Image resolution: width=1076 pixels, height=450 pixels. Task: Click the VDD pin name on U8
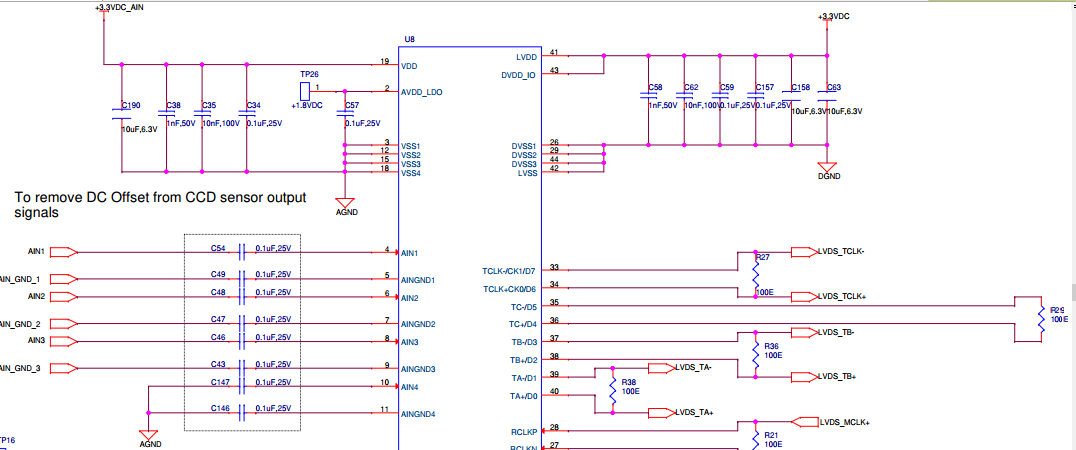[x=409, y=66]
